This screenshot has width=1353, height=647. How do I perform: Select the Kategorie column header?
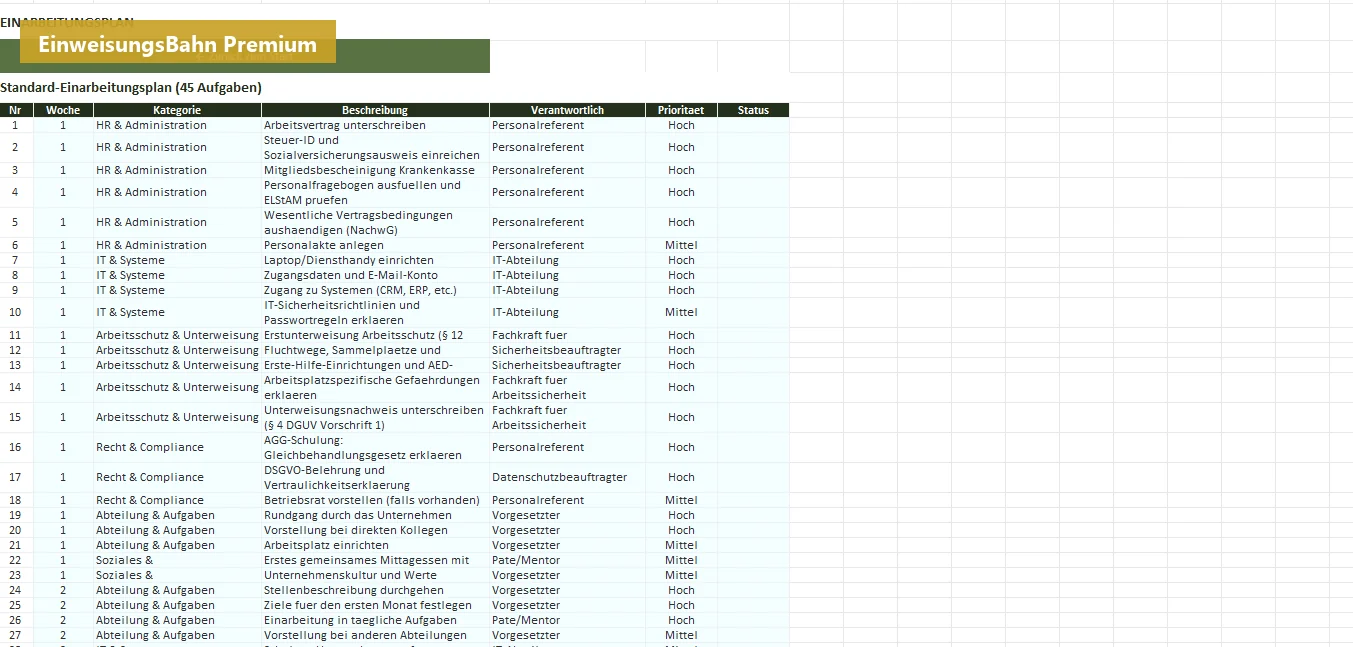tap(177, 110)
